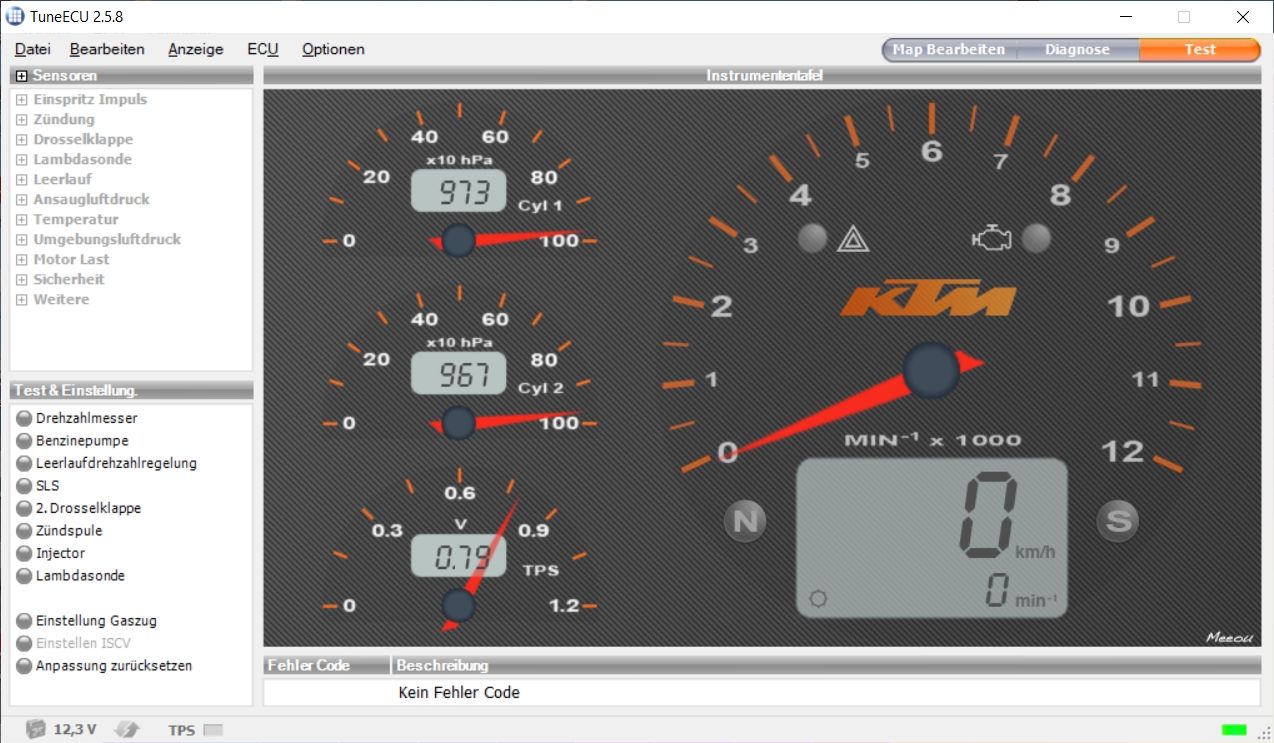This screenshot has width=1274, height=743.
Task: Click the hazard triangle warning icon
Action: point(853,238)
